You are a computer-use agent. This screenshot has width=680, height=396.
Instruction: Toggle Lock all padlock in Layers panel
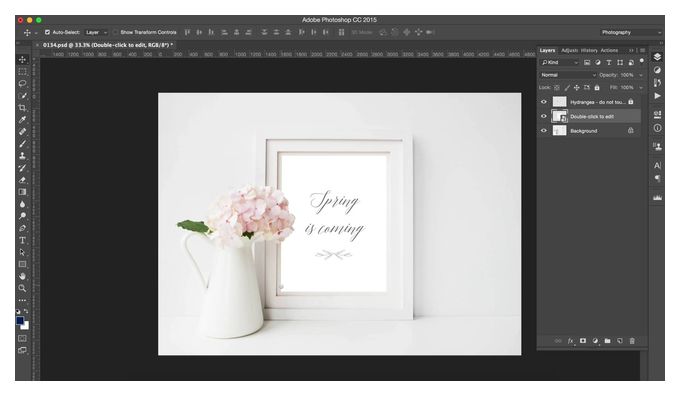[597, 88]
